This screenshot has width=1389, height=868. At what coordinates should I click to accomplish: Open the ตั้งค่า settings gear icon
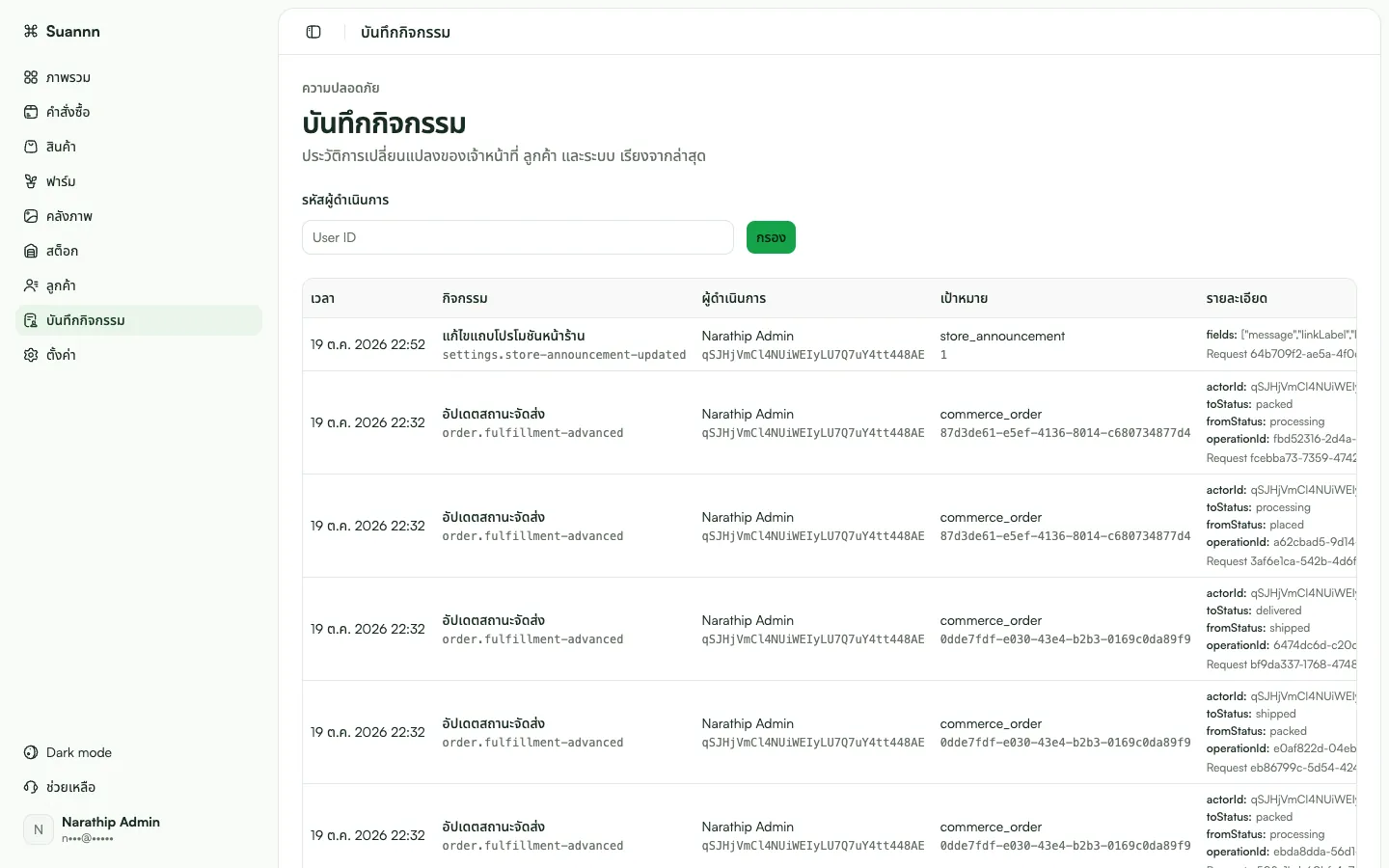(31, 355)
